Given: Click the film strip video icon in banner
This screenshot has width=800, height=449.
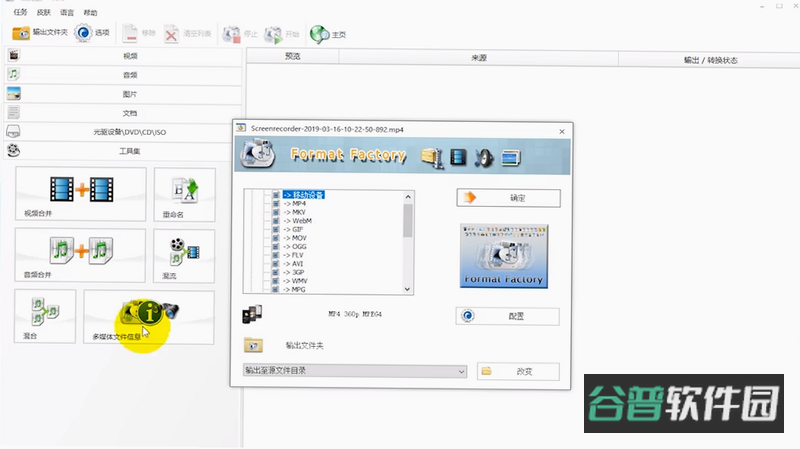Looking at the screenshot, I should coord(458,158).
